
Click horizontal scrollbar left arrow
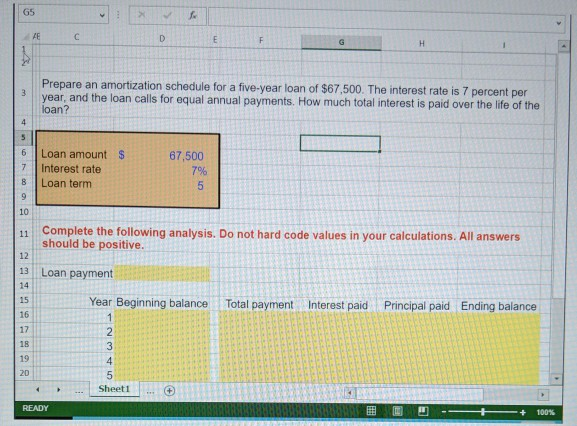(350, 393)
